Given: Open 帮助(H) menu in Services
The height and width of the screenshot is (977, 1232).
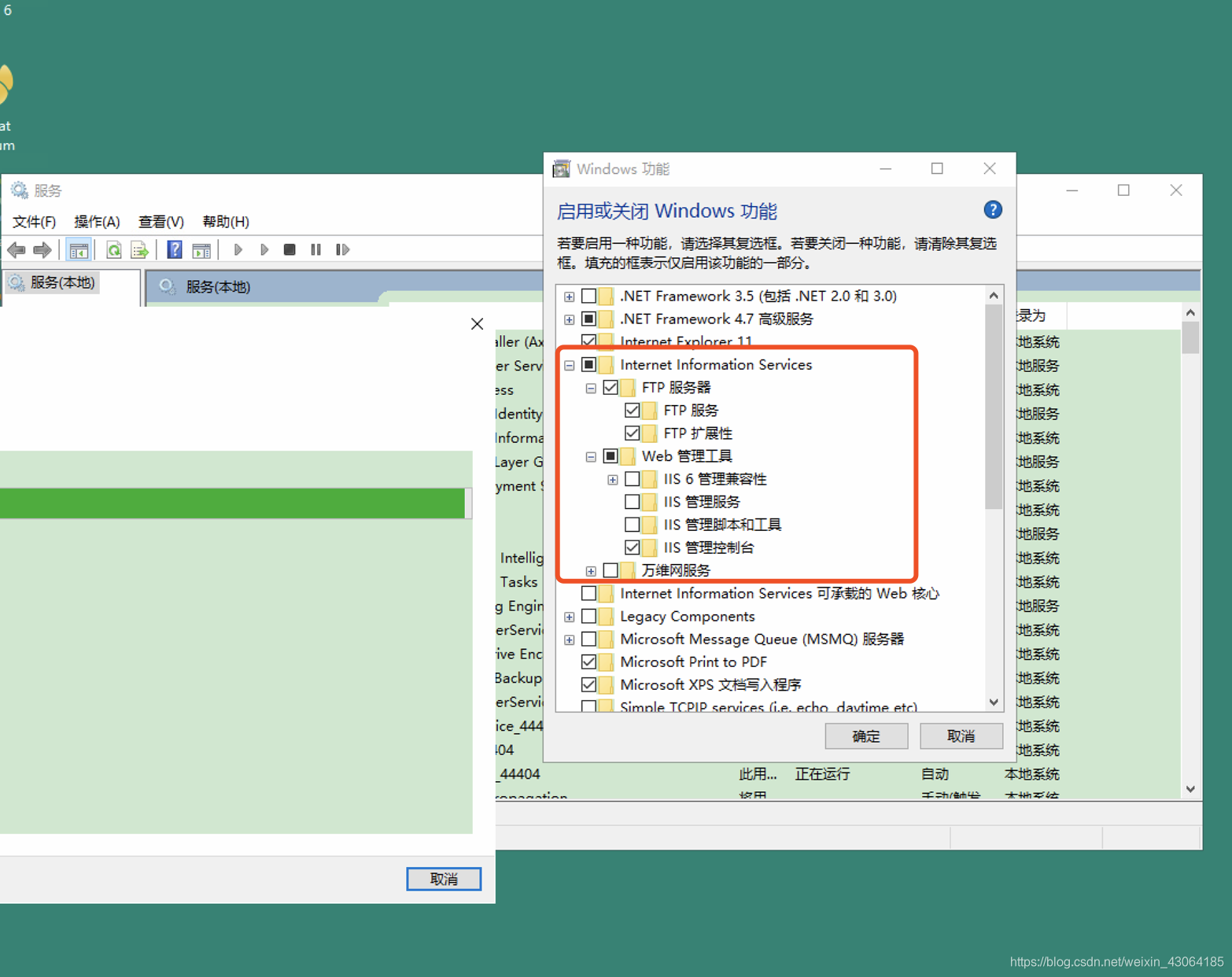Looking at the screenshot, I should pyautogui.click(x=225, y=222).
